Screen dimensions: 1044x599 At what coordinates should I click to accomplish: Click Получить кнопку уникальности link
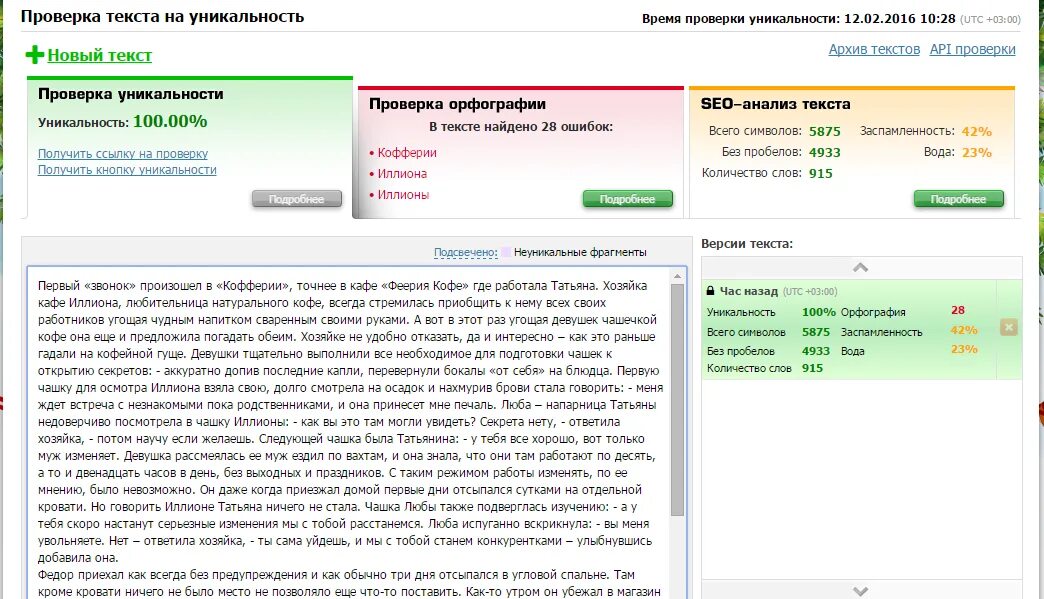coord(127,170)
